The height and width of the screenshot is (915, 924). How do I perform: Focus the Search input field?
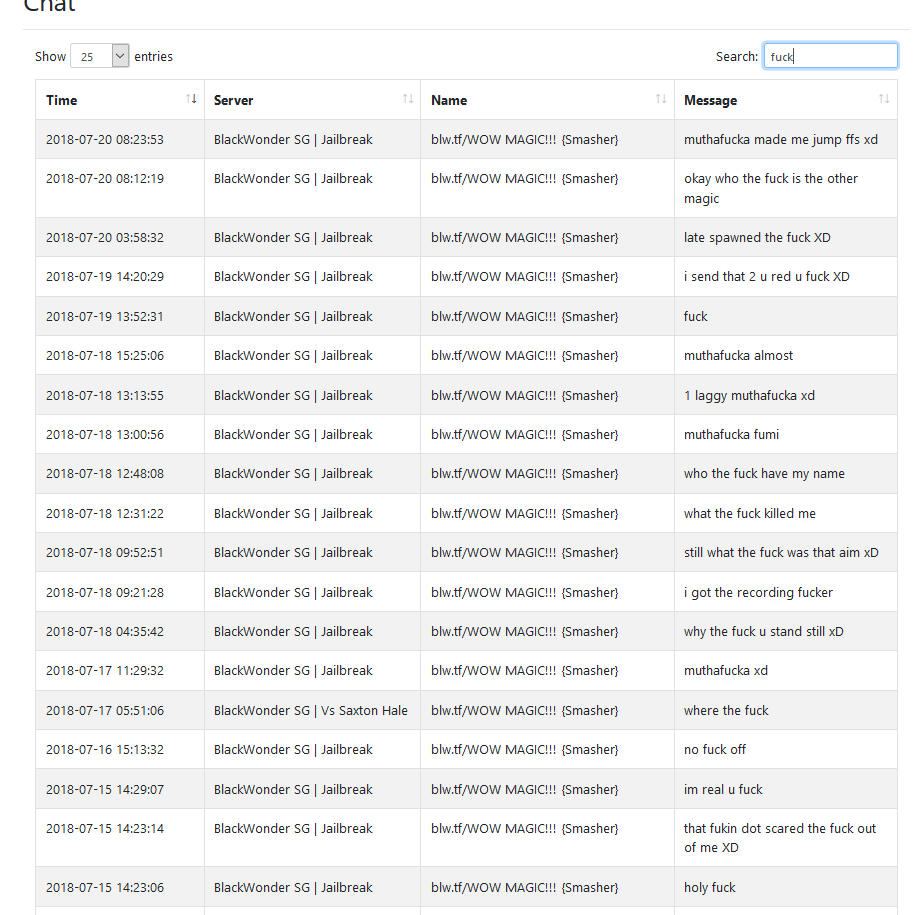click(830, 56)
